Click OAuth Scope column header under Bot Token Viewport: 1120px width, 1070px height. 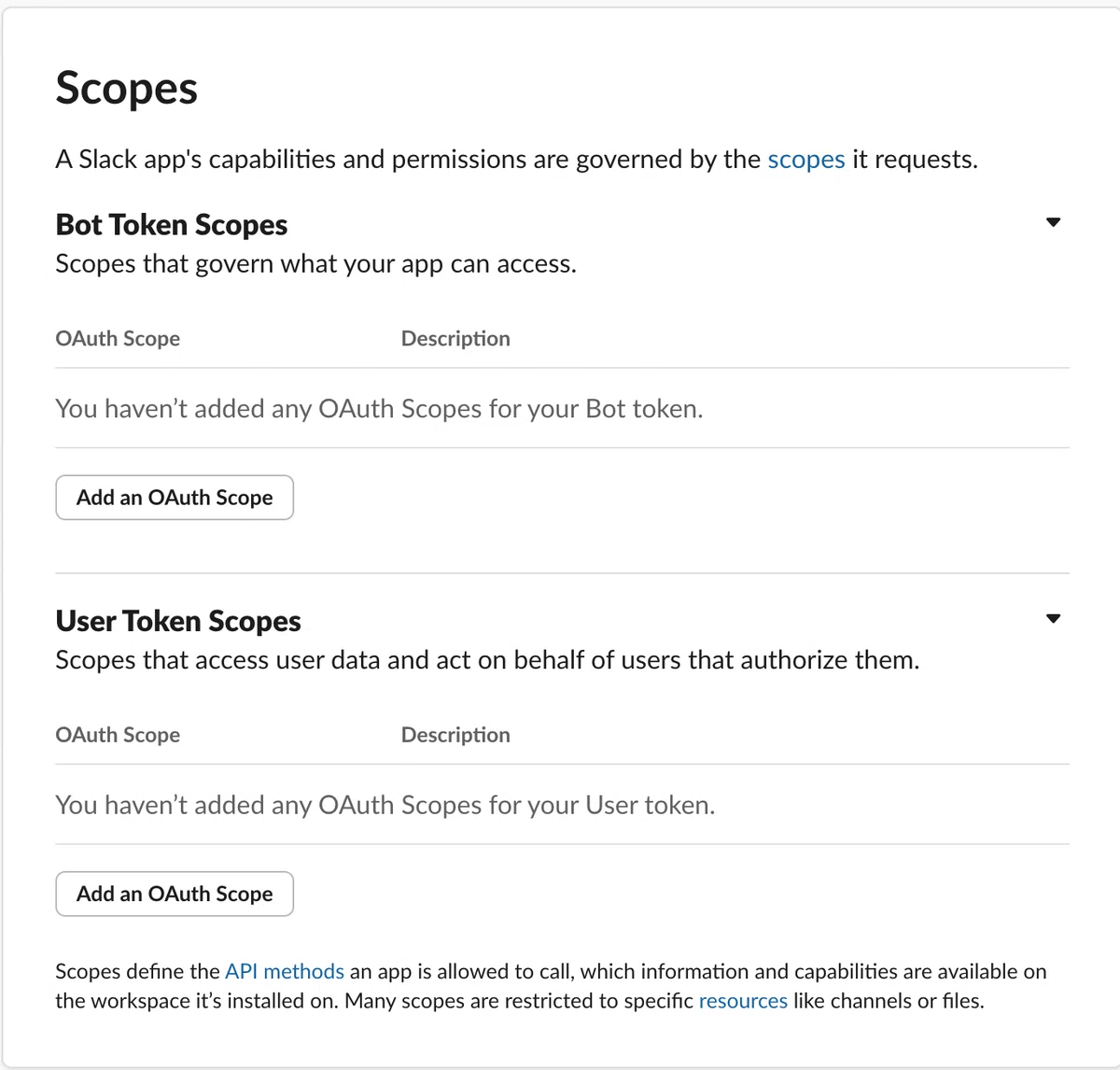tap(118, 339)
